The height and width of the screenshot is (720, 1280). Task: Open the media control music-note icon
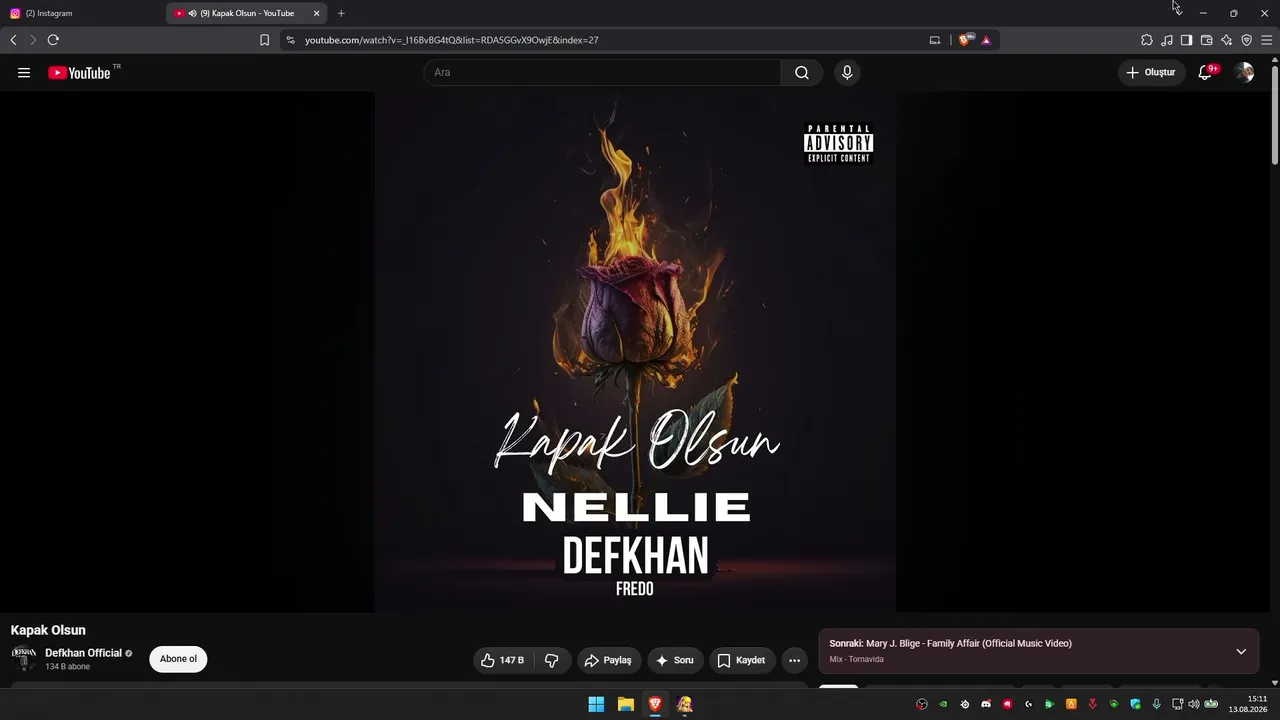click(1167, 40)
